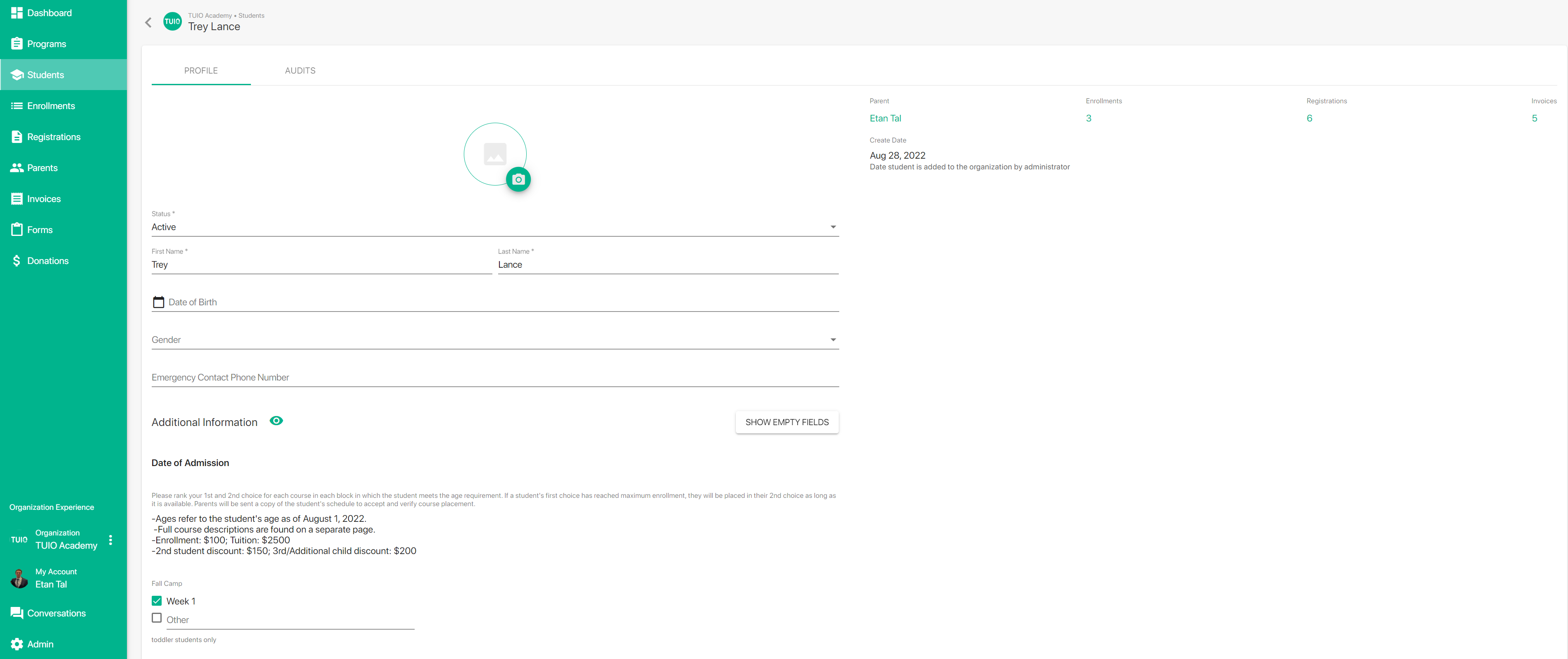
Task: Open Dashboard from the sidebar
Action: tap(63, 13)
